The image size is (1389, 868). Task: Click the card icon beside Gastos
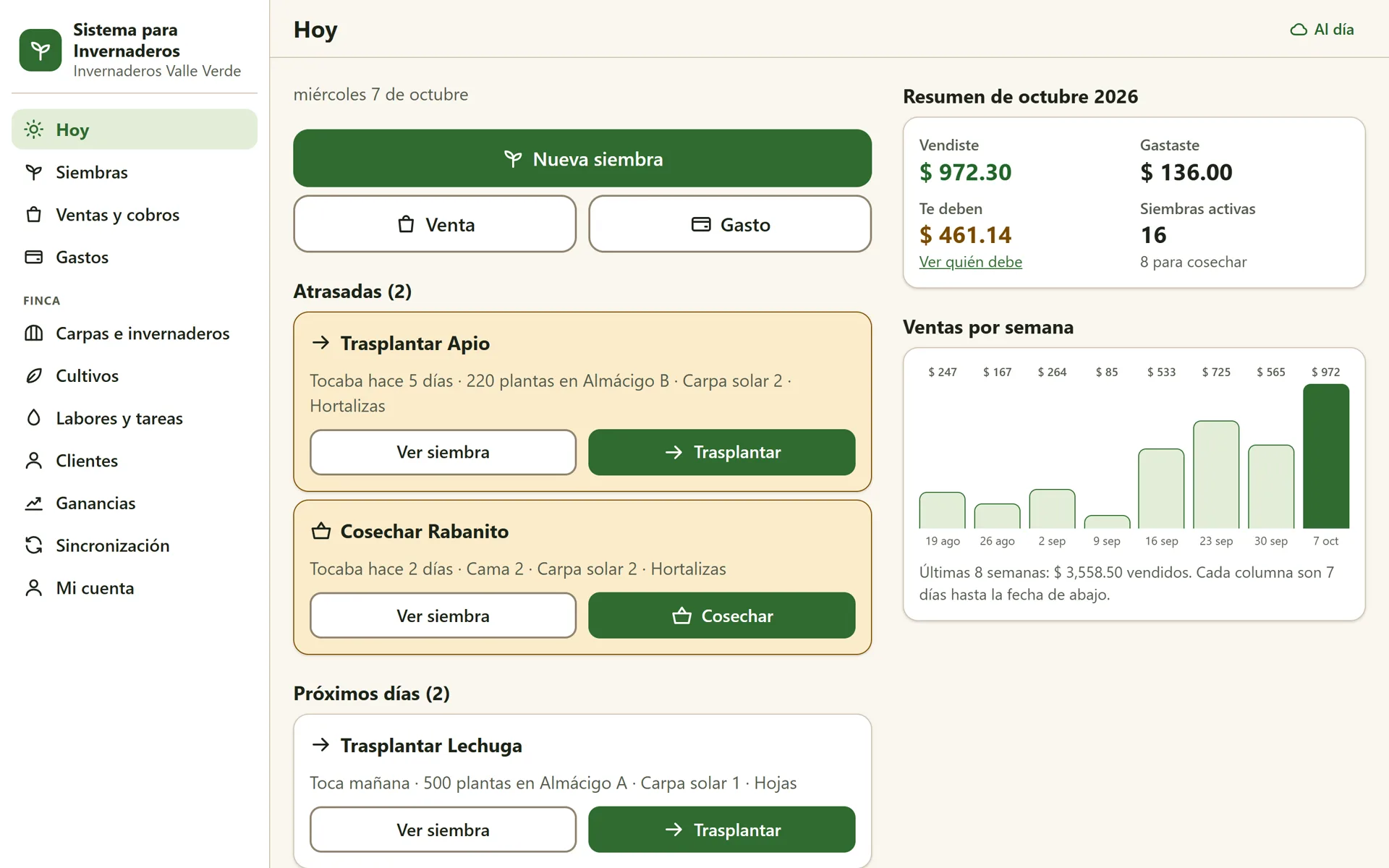pyautogui.click(x=33, y=257)
